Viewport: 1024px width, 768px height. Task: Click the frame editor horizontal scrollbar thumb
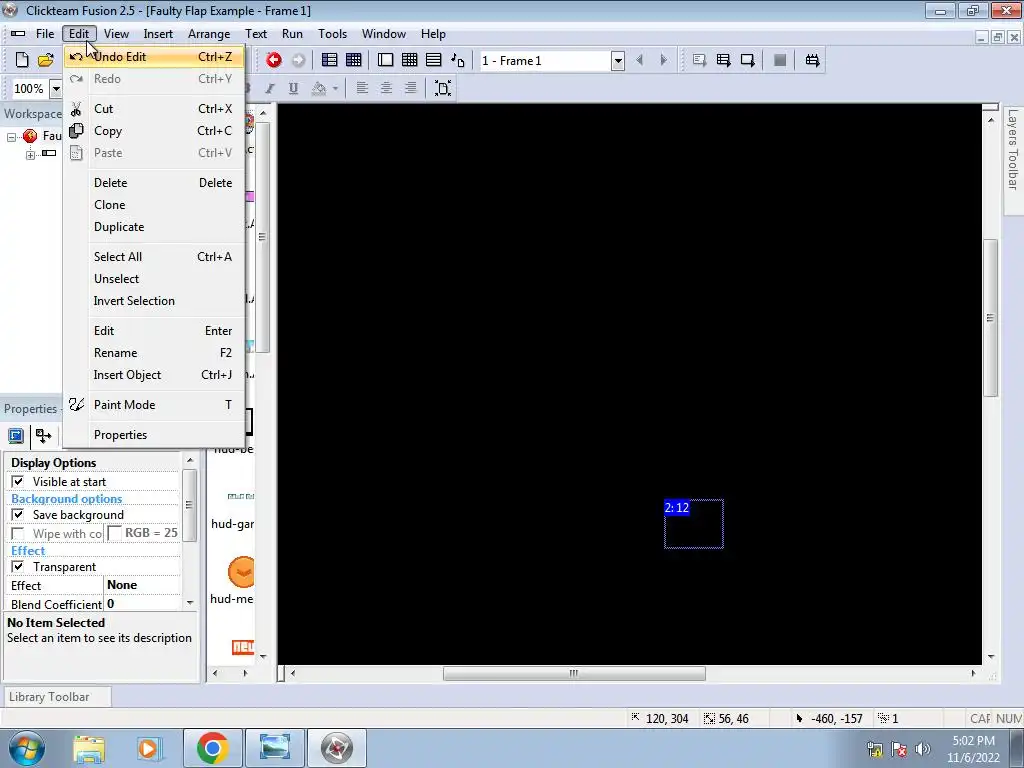click(x=574, y=673)
